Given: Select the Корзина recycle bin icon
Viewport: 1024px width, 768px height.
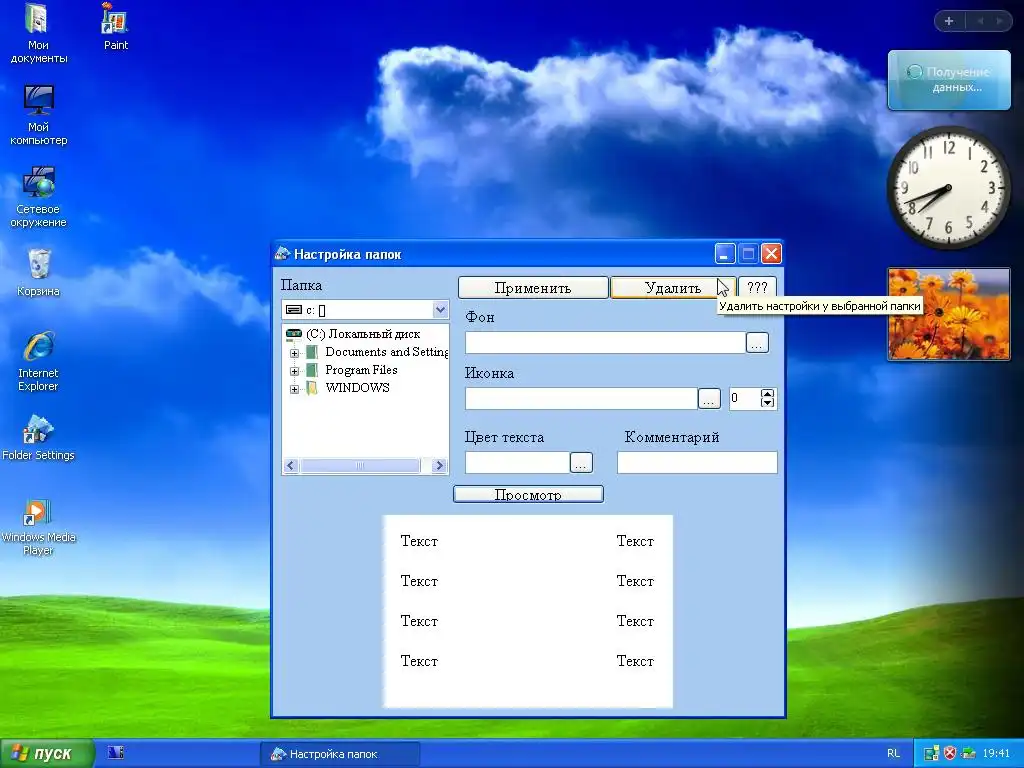Looking at the screenshot, I should (39, 272).
